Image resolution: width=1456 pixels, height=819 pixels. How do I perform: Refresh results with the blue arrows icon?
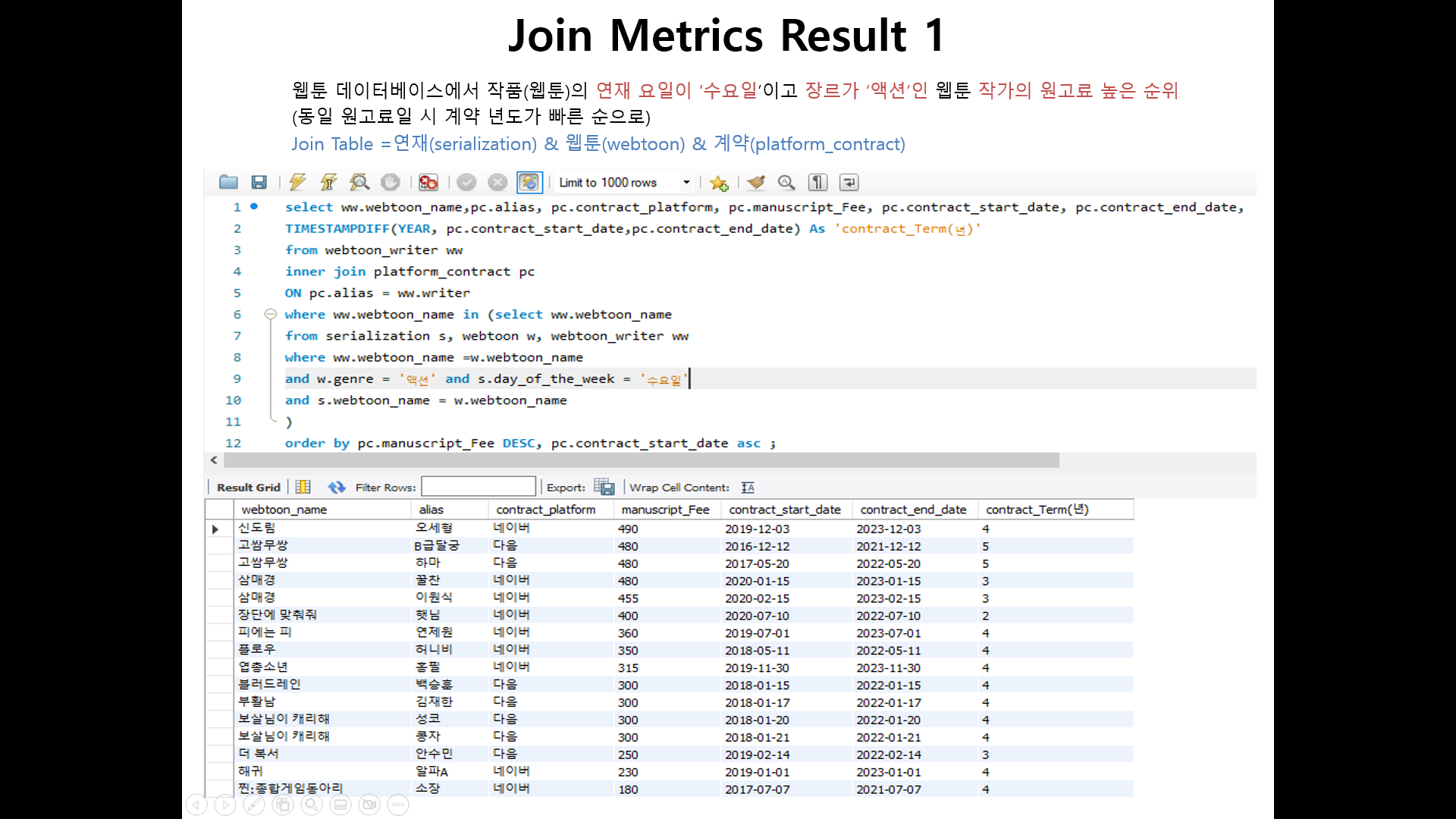tap(337, 487)
